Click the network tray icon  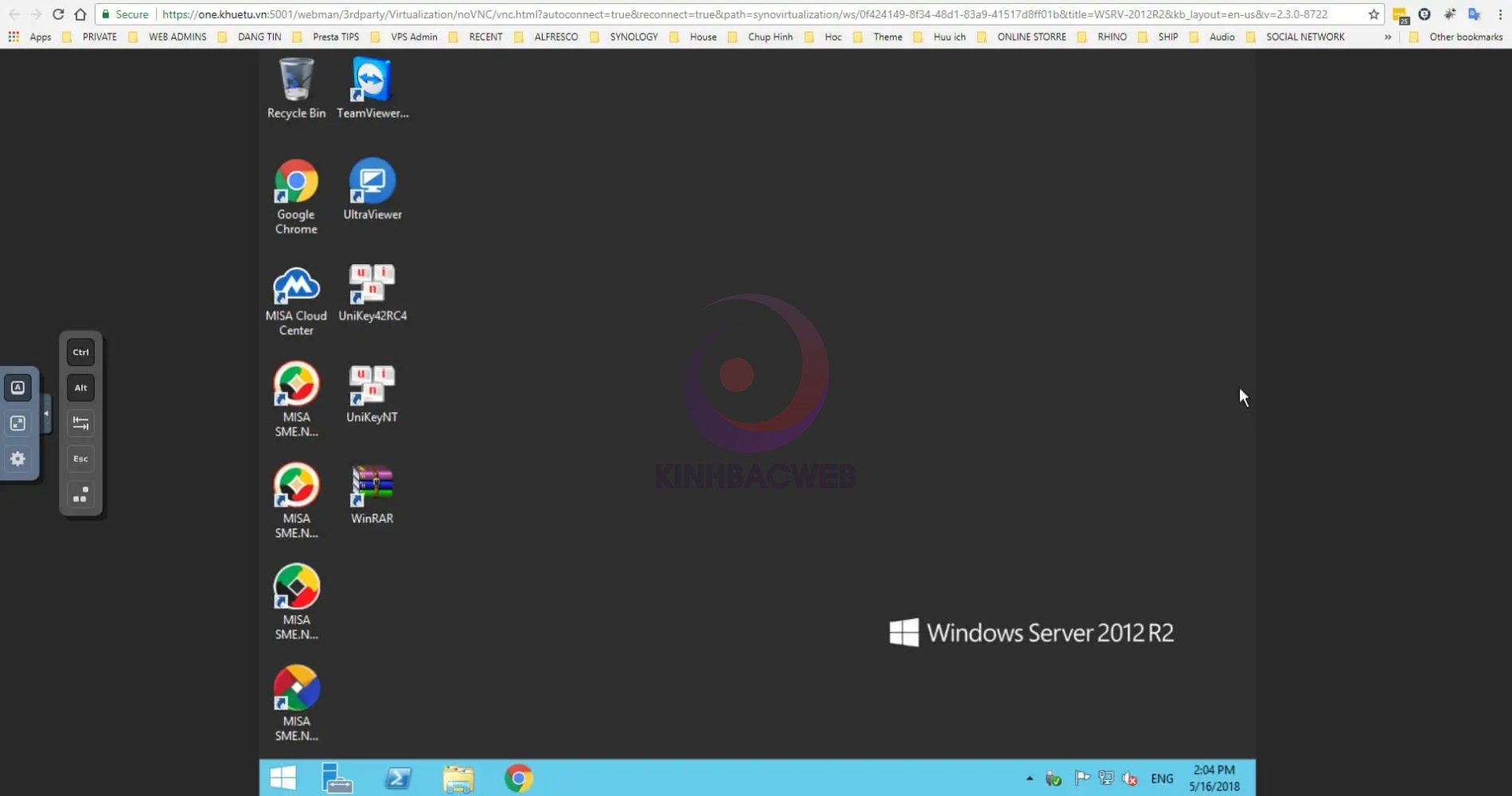click(1106, 778)
